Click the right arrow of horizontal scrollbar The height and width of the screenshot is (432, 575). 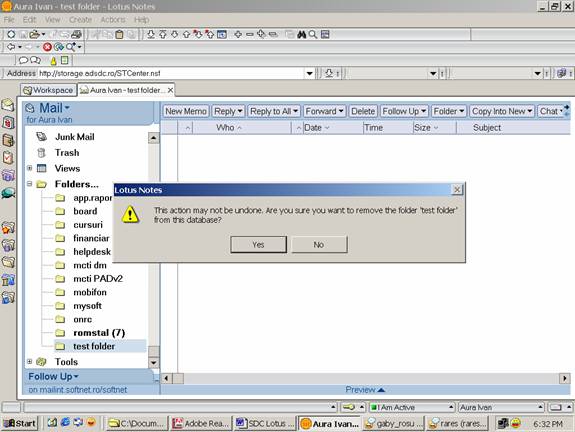pos(564,378)
